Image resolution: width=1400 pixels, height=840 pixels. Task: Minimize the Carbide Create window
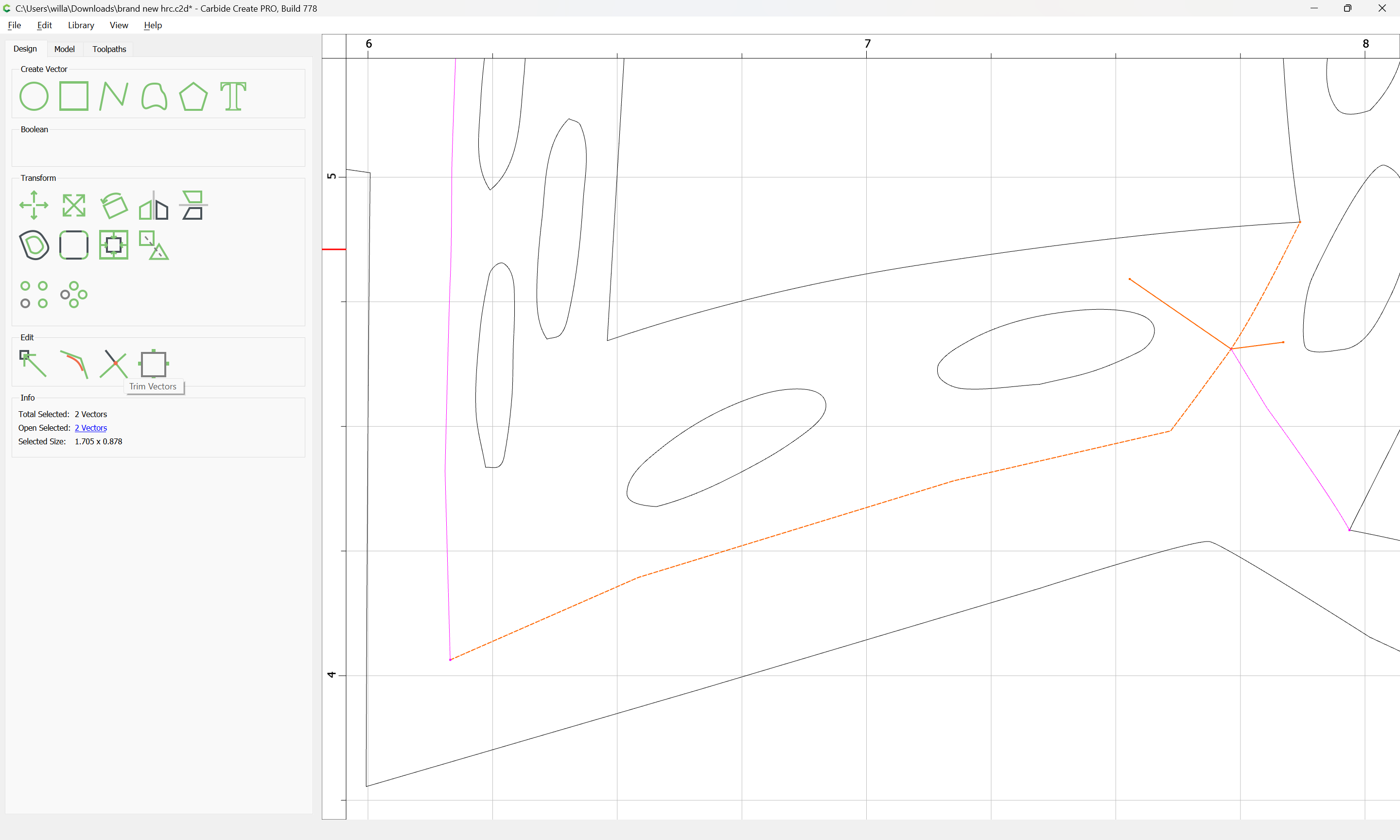pos(1314,8)
